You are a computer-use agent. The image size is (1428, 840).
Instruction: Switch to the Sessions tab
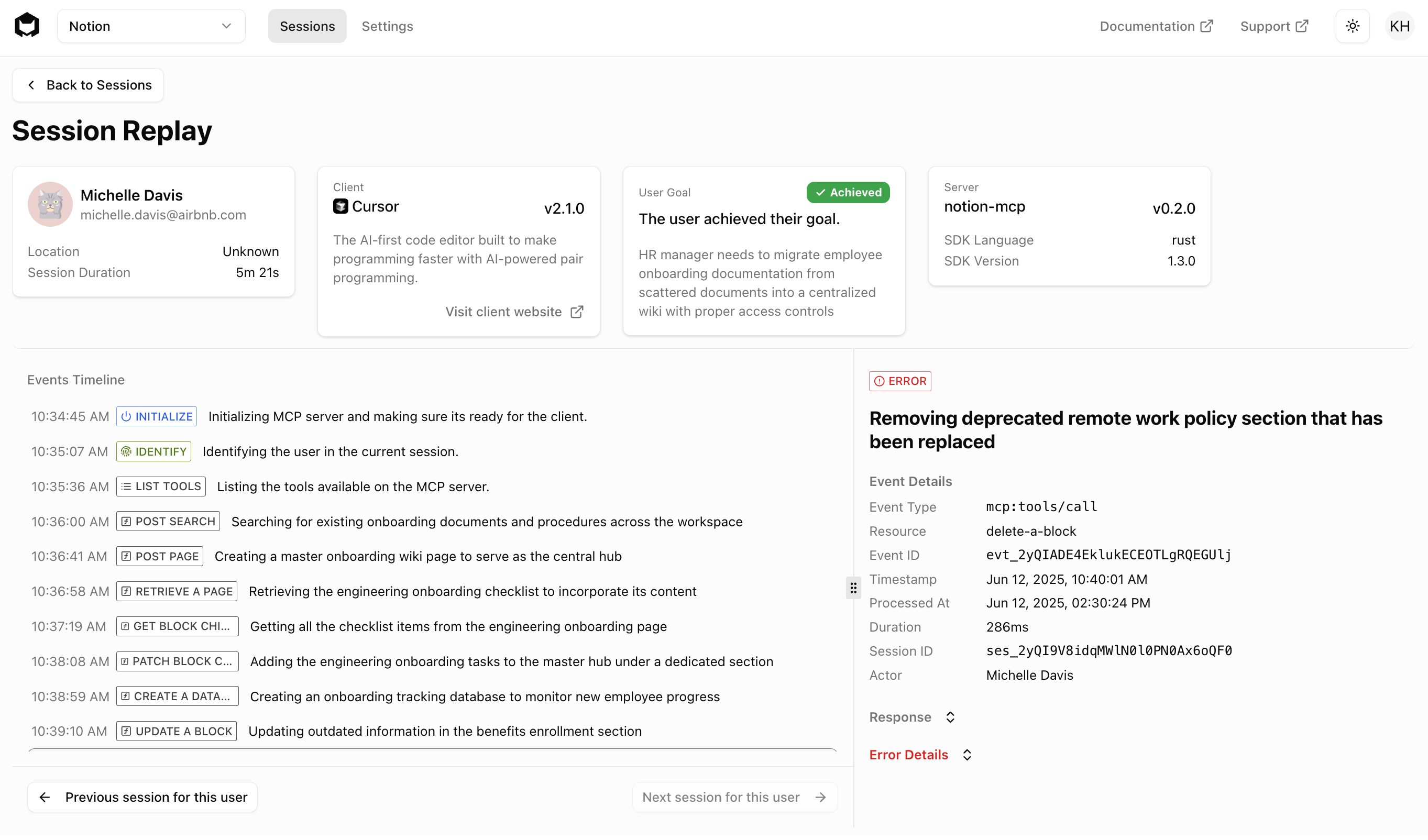[x=307, y=26]
